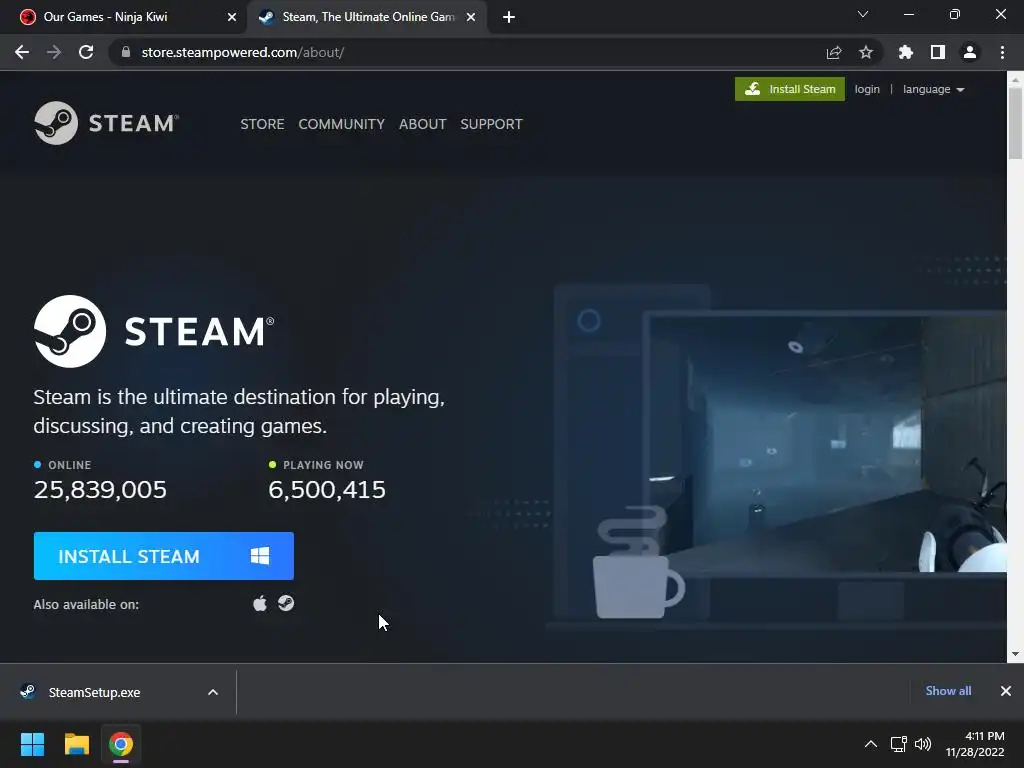This screenshot has height=768, width=1024.
Task: Switch to the Steam tab
Action: [x=367, y=17]
